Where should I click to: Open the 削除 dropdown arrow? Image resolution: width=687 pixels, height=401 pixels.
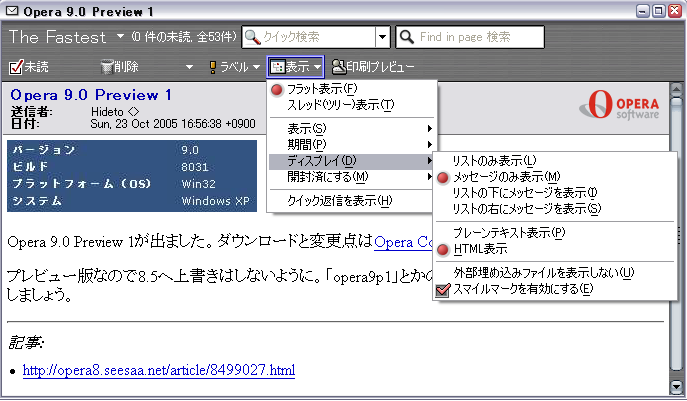[x=189, y=67]
